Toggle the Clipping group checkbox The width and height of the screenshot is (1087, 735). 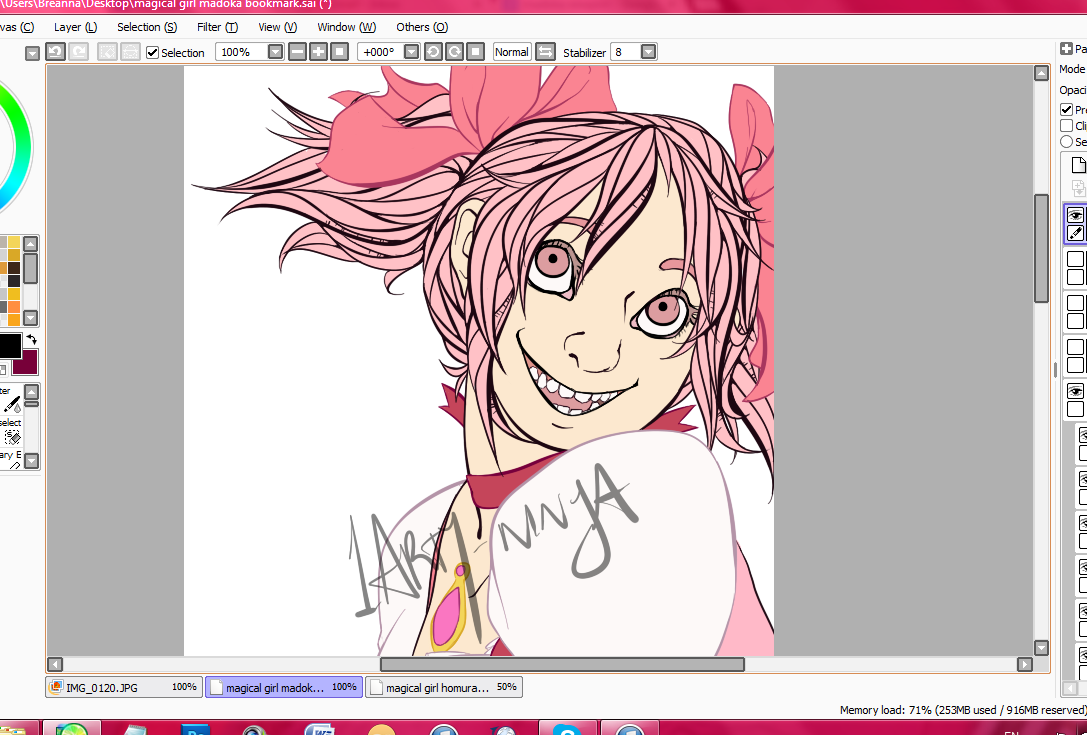point(1066,126)
